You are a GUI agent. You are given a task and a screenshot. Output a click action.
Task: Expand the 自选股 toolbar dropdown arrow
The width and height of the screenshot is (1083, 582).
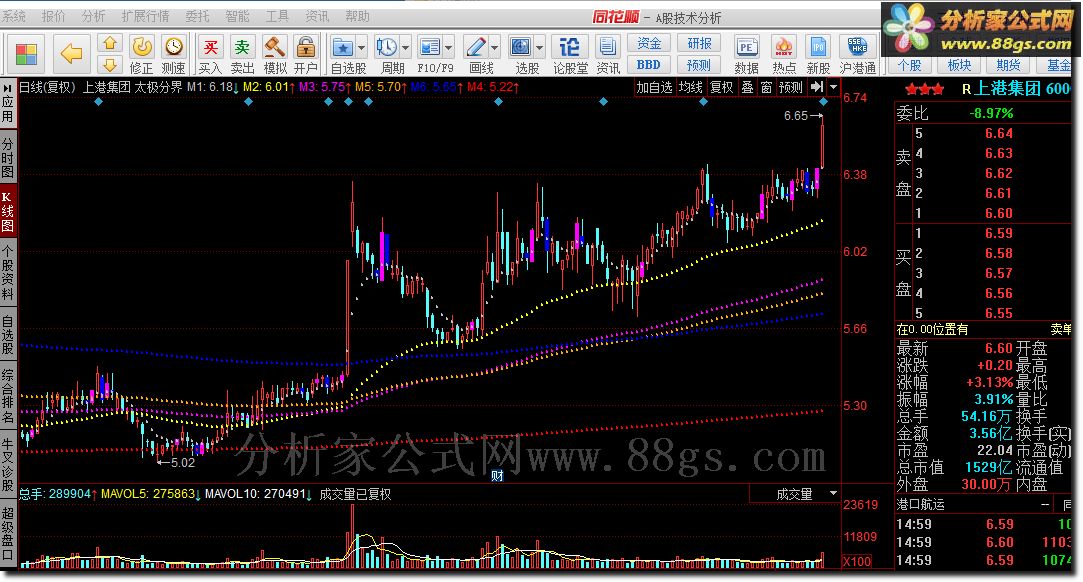(x=361, y=48)
